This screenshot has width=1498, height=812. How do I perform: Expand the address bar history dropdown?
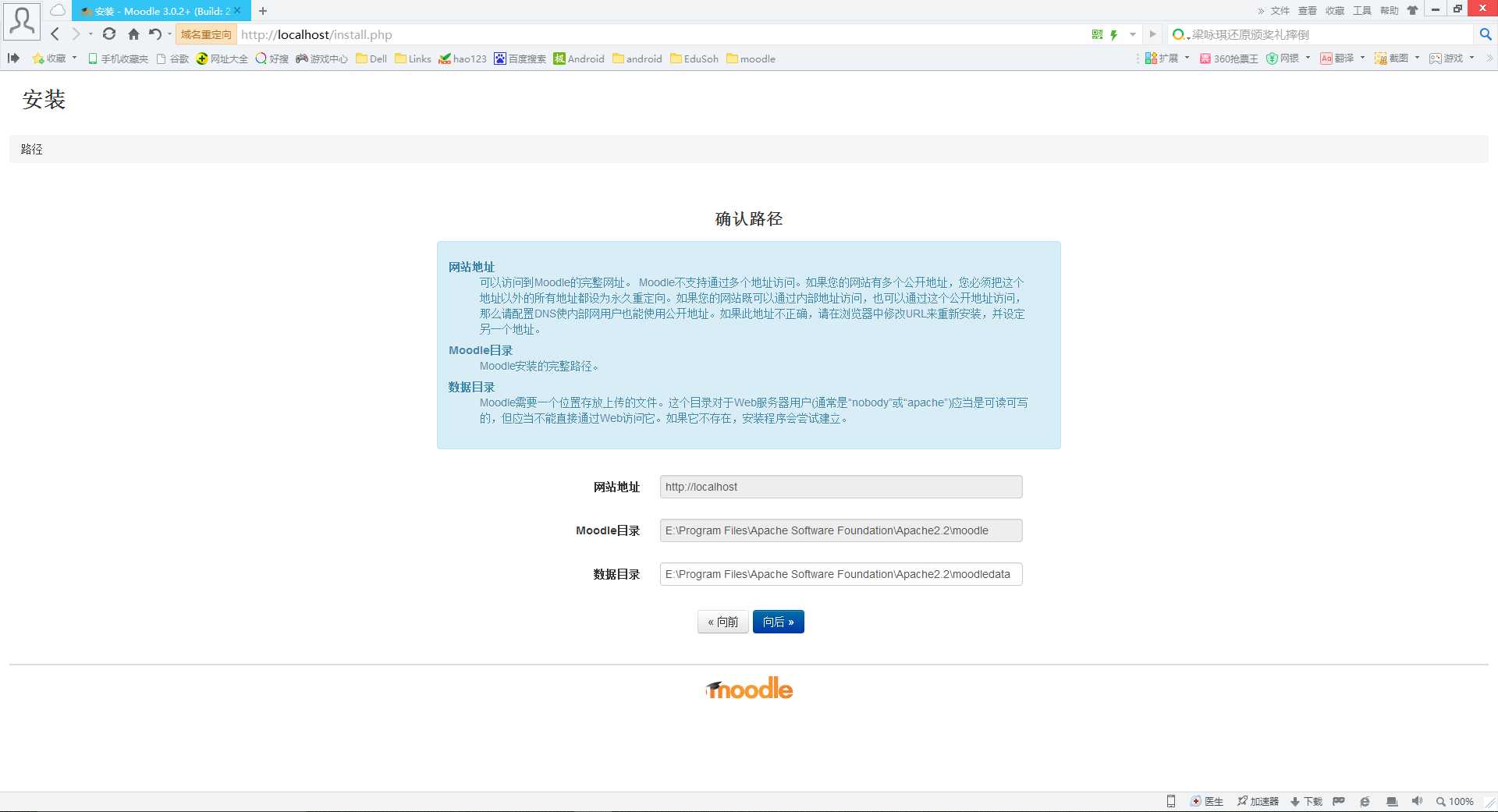[1133, 34]
